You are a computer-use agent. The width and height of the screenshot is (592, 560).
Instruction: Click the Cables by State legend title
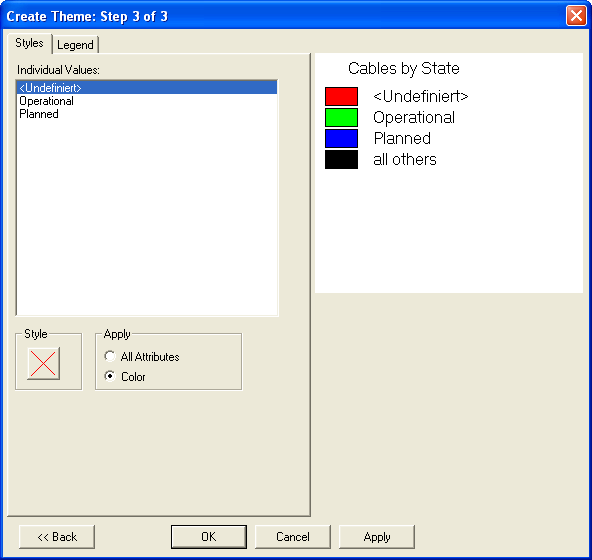tap(404, 69)
